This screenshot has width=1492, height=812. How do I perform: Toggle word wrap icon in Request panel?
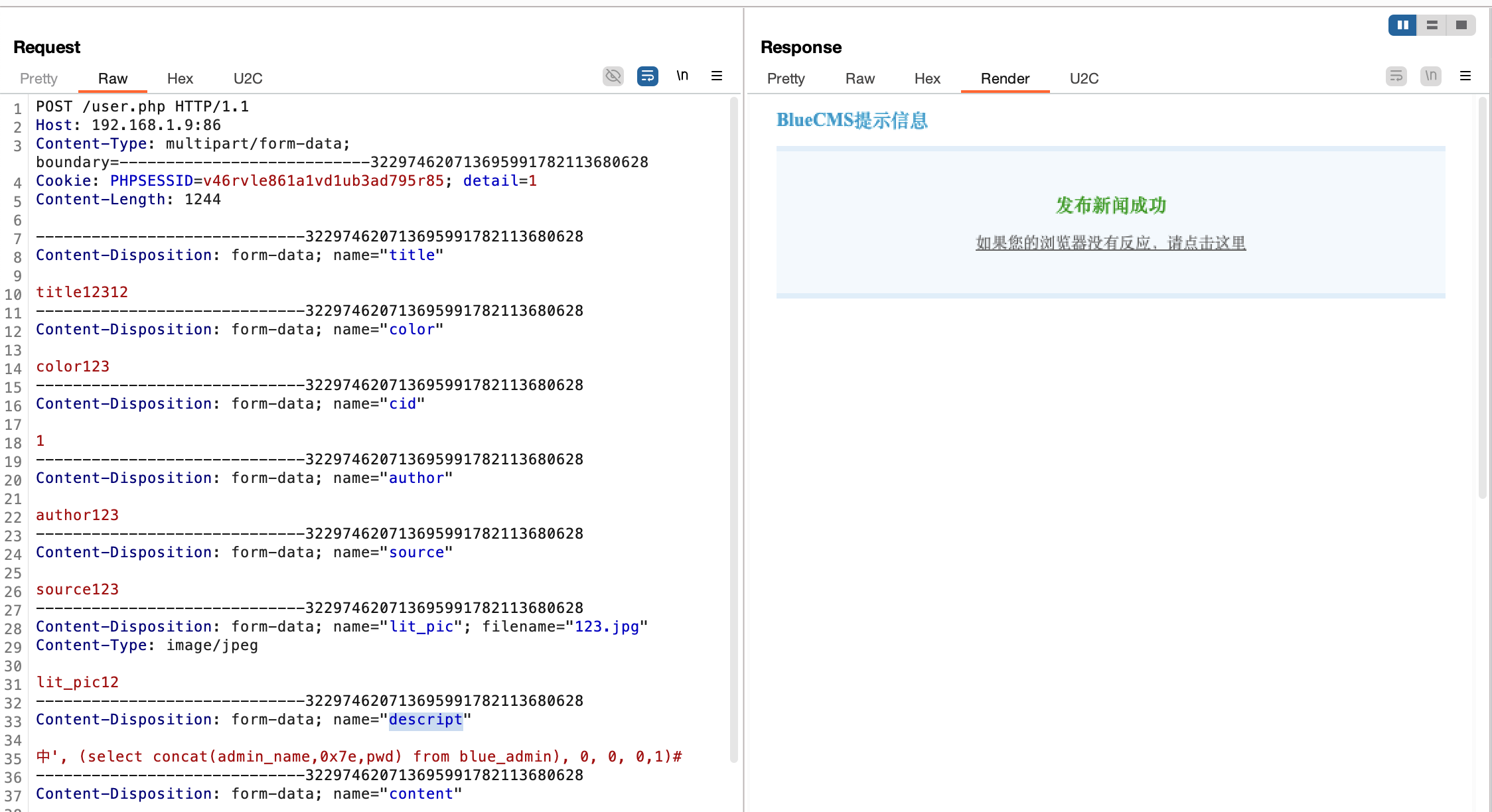[648, 76]
